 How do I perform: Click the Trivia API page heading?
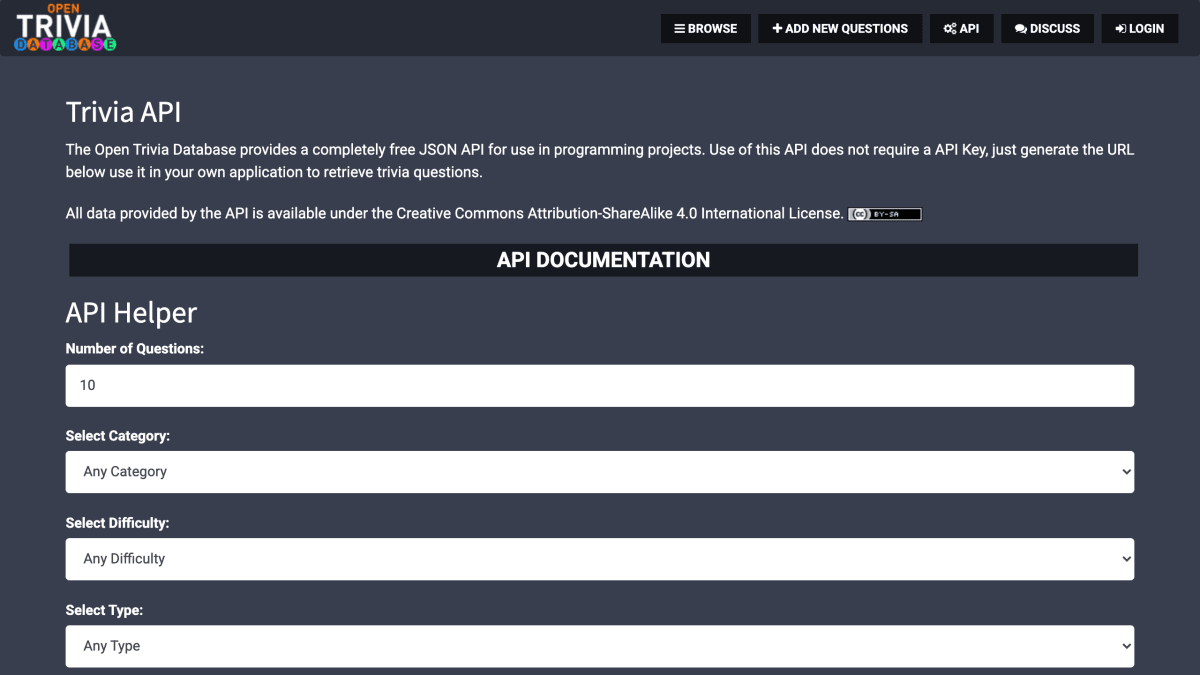(x=123, y=112)
